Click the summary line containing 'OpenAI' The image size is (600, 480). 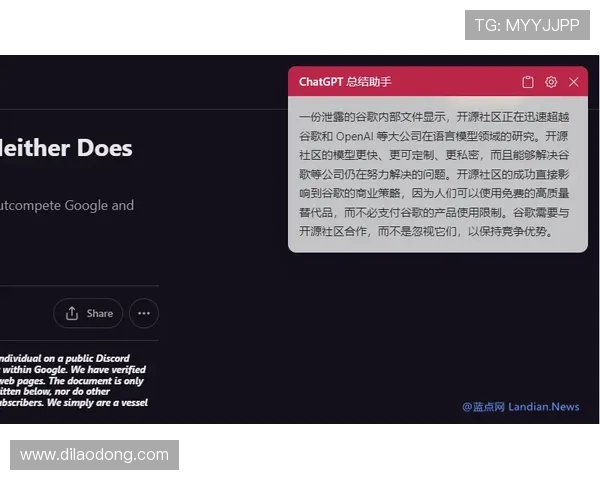pyautogui.click(x=434, y=136)
